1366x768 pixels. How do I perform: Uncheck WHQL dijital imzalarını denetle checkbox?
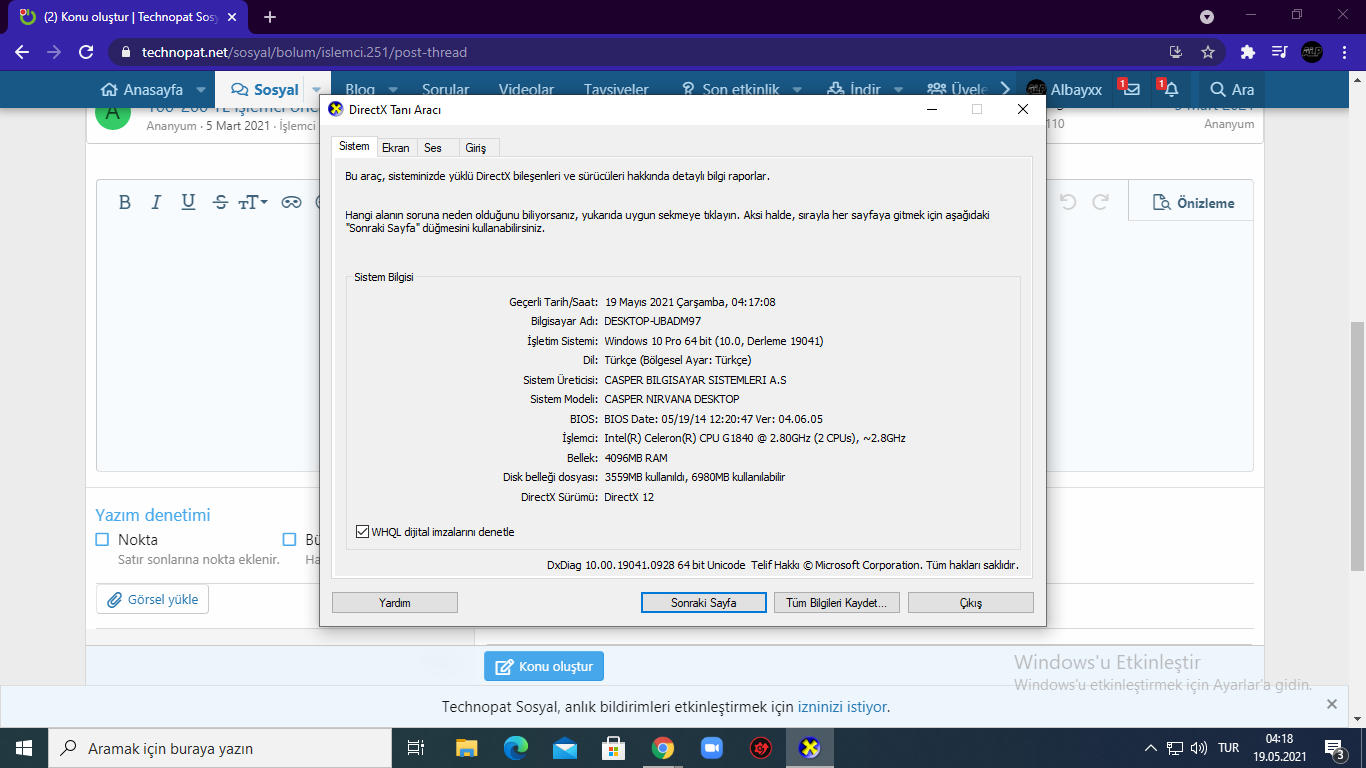point(362,532)
